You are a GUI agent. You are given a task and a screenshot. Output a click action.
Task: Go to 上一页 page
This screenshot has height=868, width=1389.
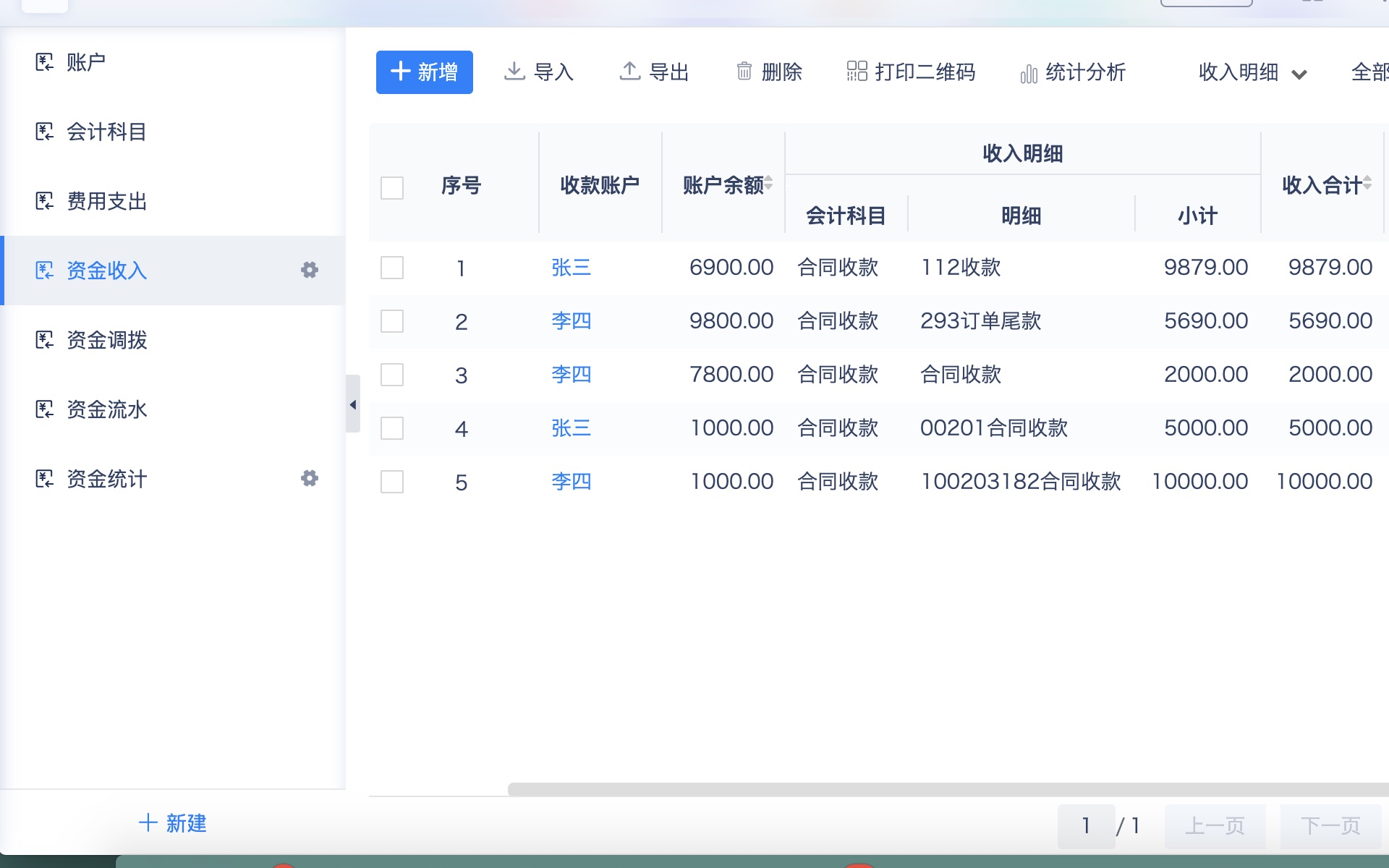(1215, 826)
